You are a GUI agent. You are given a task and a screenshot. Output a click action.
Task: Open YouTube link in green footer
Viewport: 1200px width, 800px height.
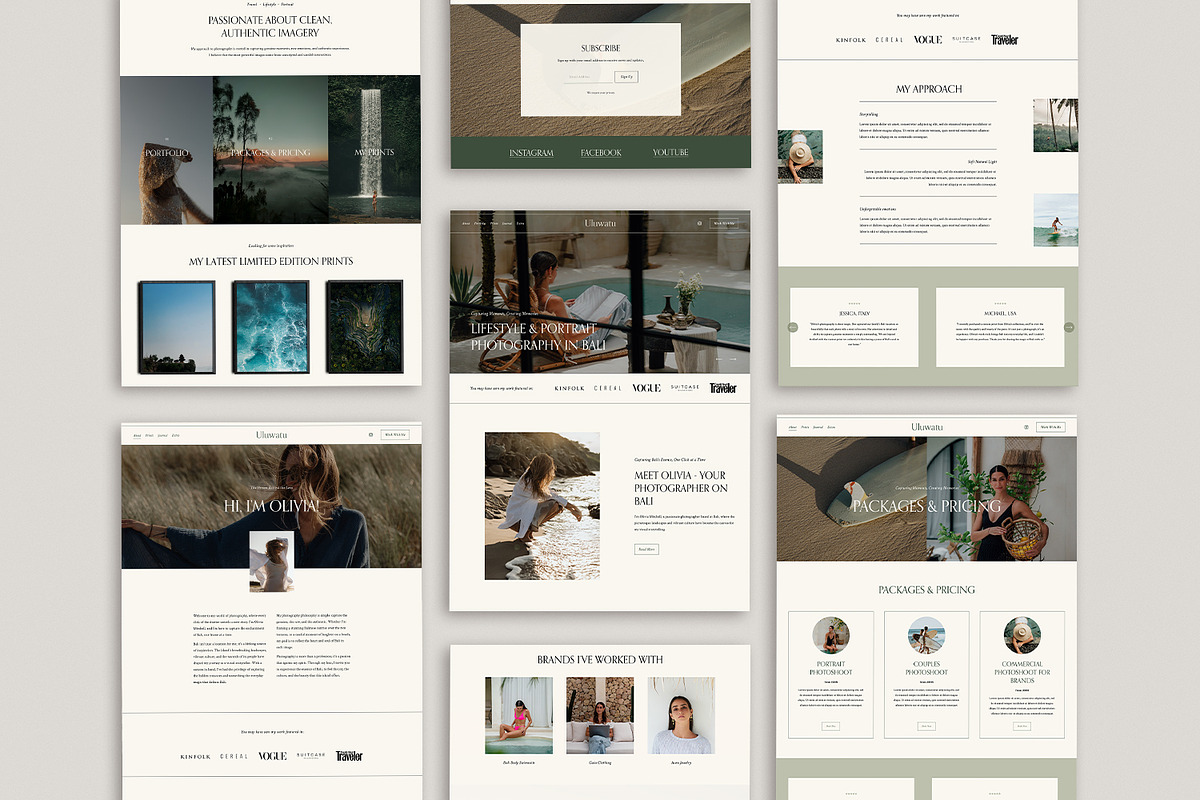[x=670, y=153]
